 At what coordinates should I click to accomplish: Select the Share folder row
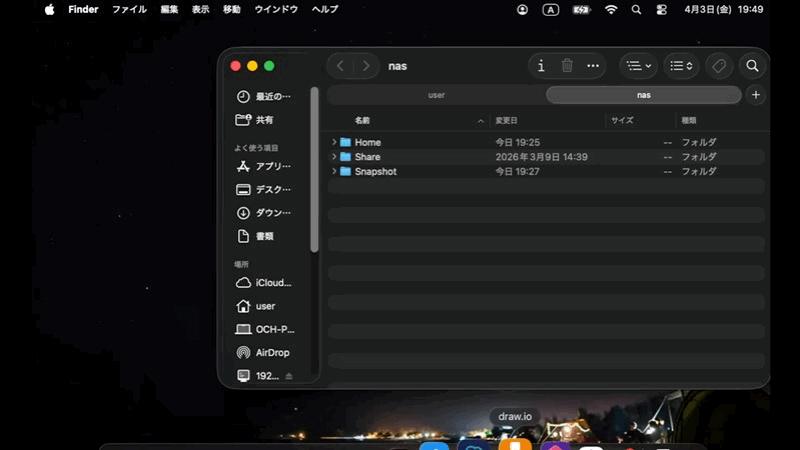(x=546, y=157)
